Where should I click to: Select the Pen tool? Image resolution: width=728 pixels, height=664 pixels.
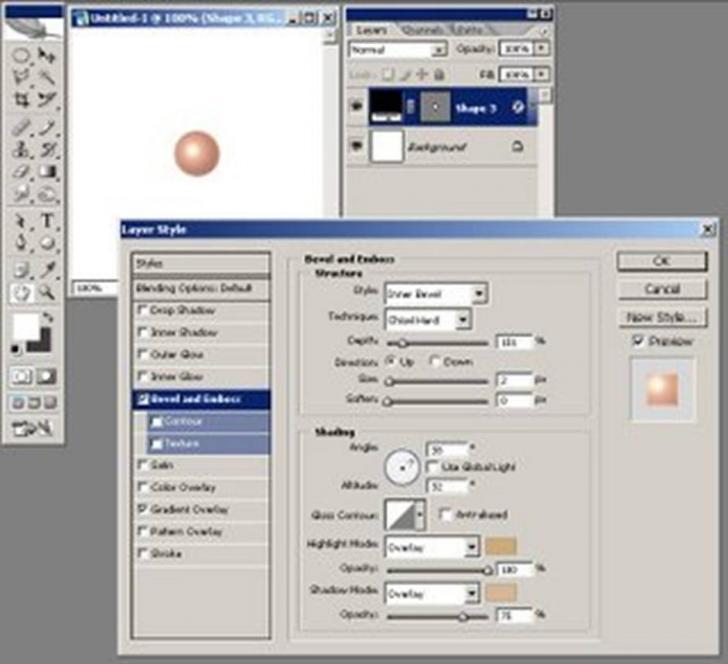(x=21, y=242)
